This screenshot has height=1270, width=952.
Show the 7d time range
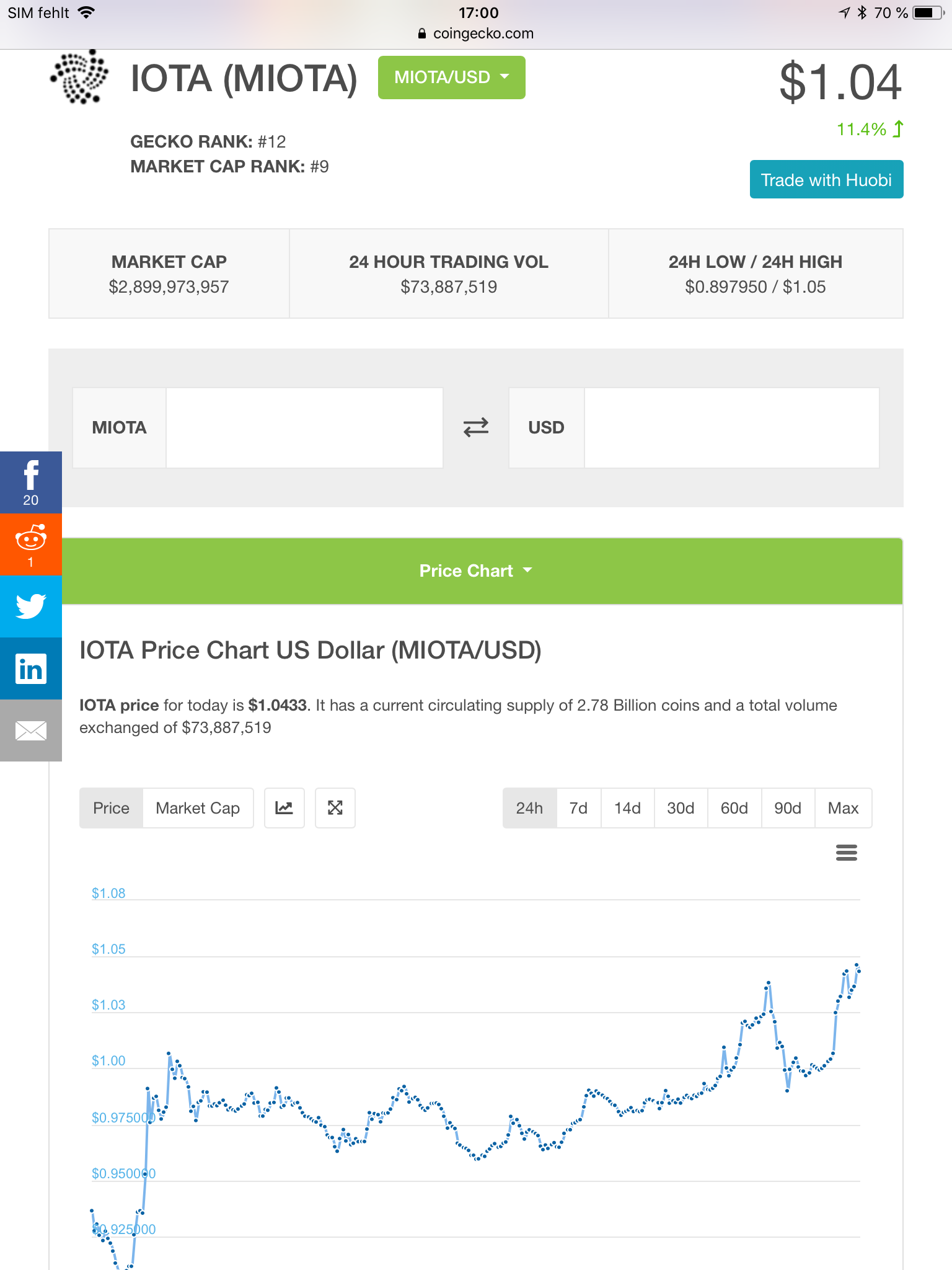point(579,808)
